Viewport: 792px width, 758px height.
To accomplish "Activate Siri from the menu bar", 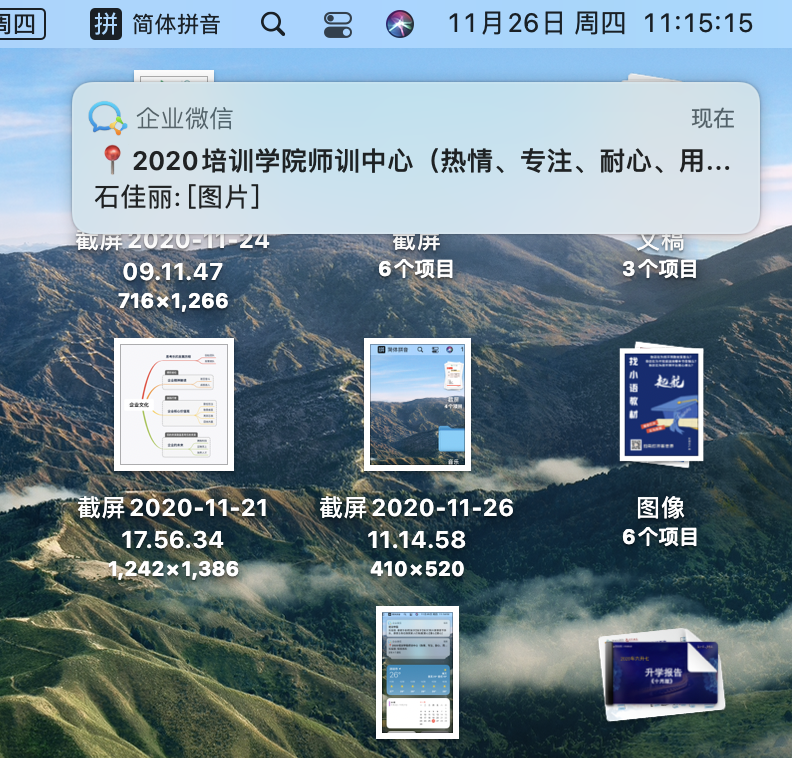I will tap(400, 23).
